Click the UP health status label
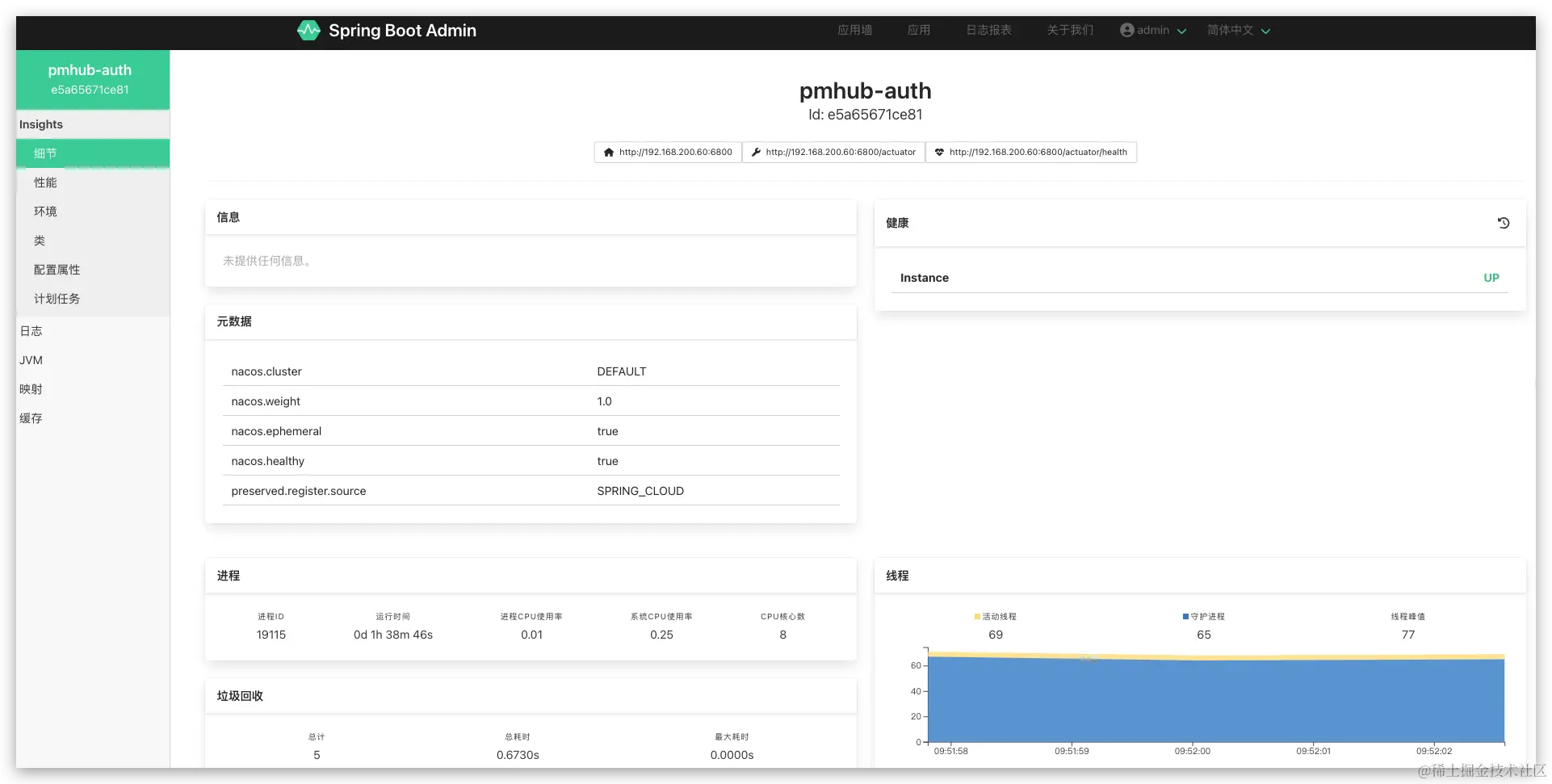Screen dimensions: 1552x784 [x=1491, y=278]
